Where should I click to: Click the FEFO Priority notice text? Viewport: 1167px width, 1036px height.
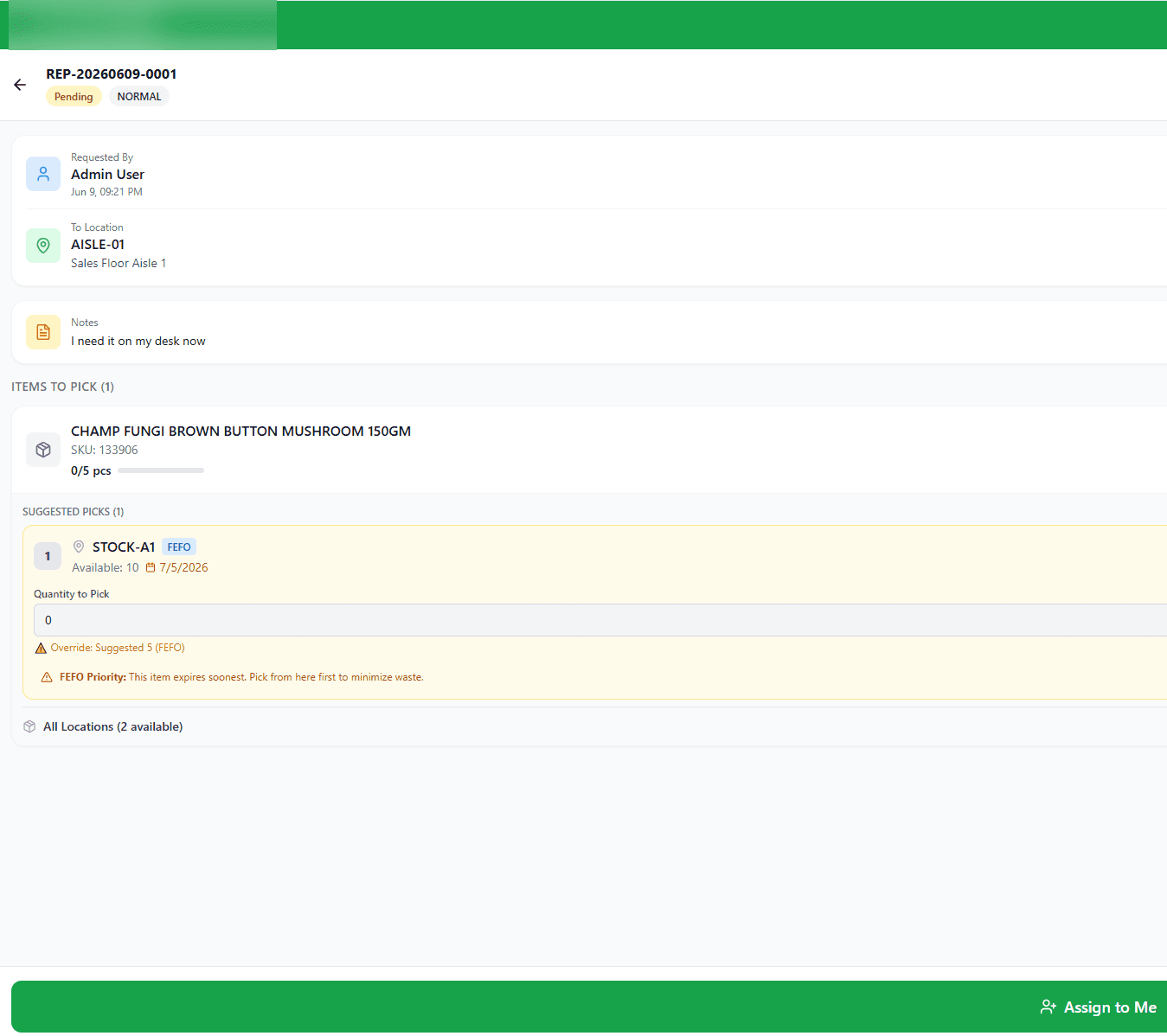click(241, 677)
